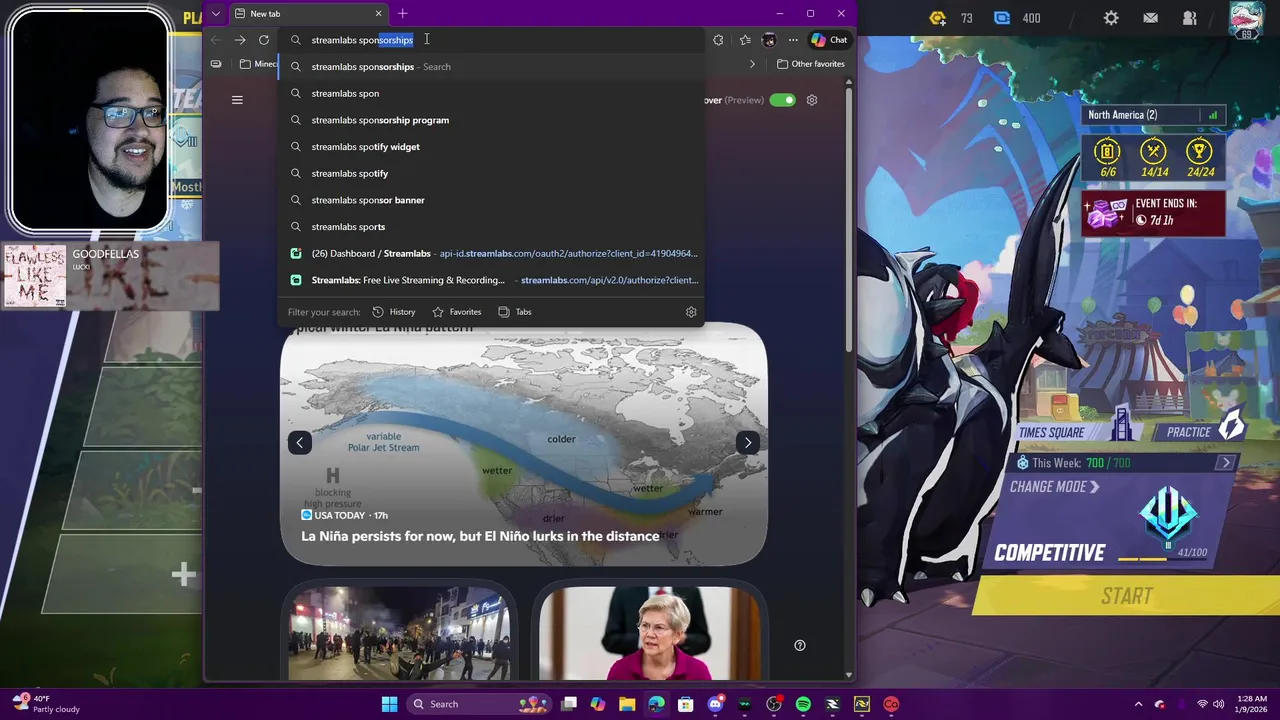Open the Event Ends In banner
Screen dimensions: 1280x720
pyautogui.click(x=1153, y=212)
